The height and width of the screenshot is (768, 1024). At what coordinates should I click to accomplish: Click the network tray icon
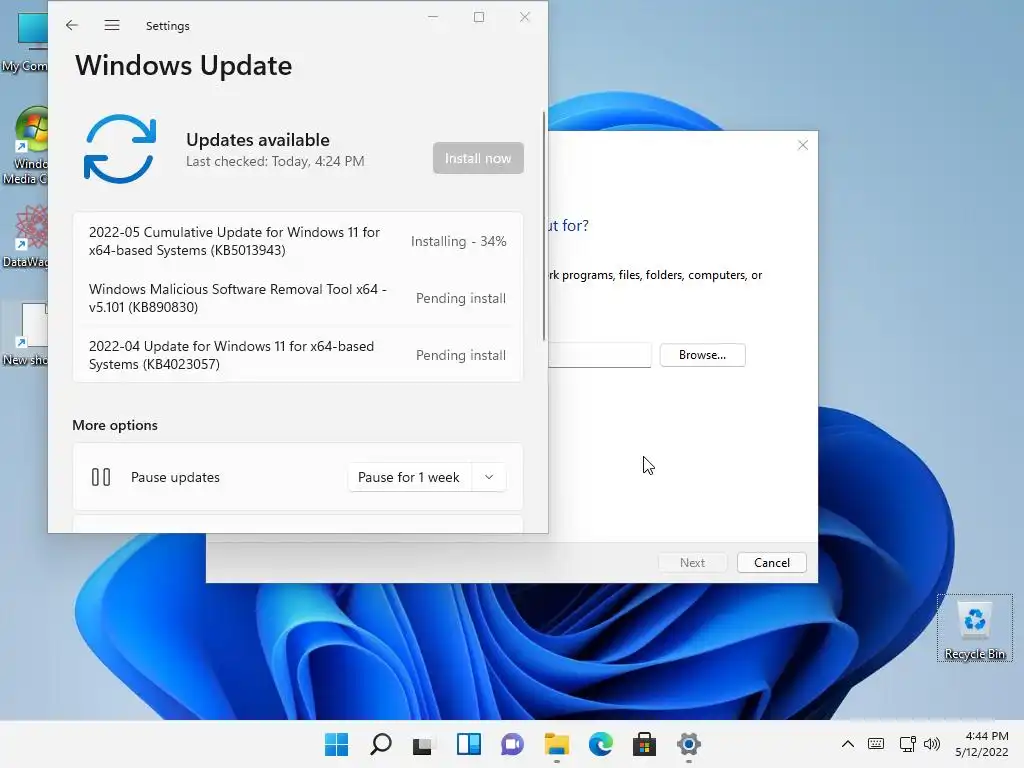coord(907,744)
